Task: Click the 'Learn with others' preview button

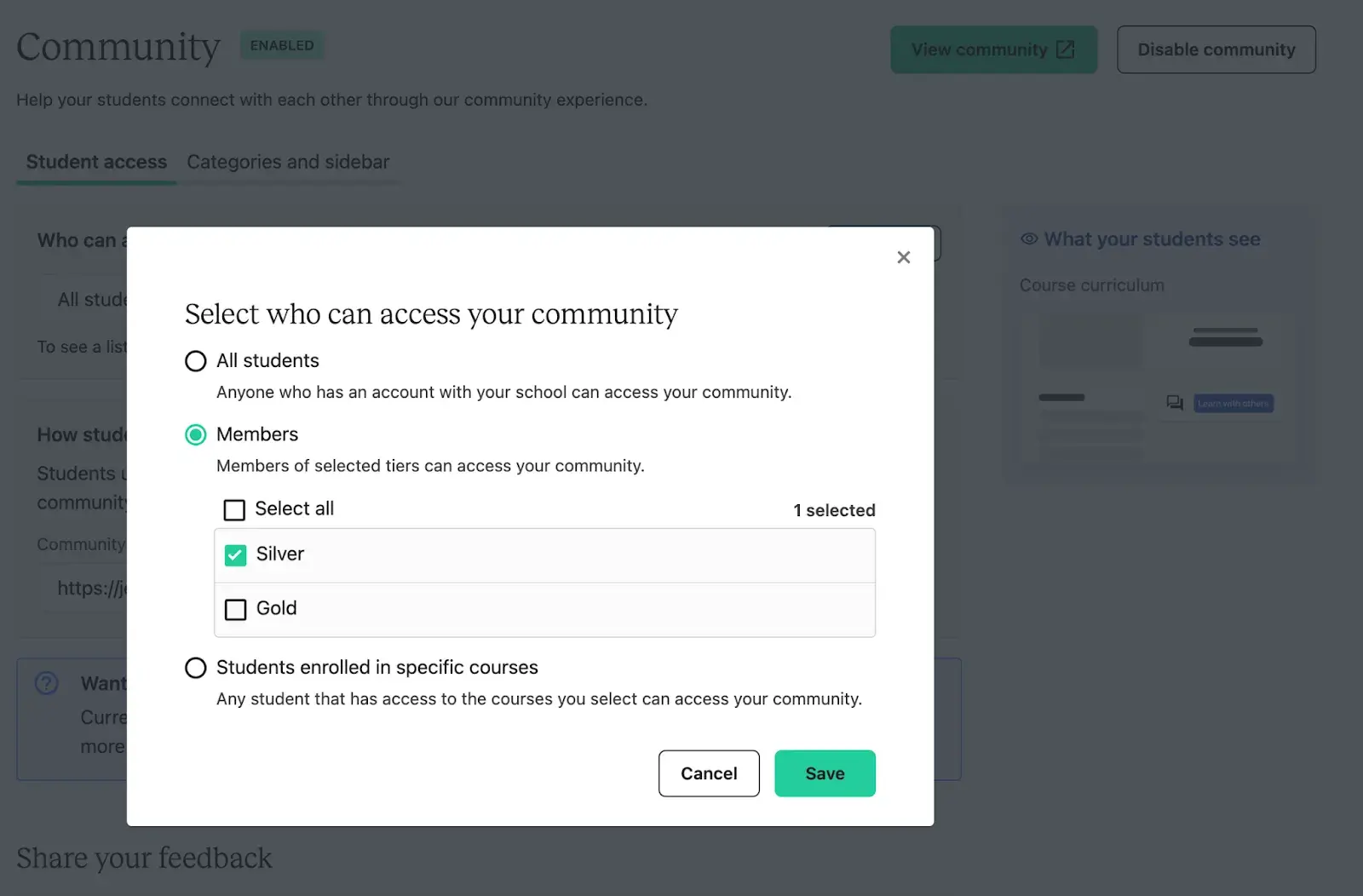Action: click(1234, 403)
